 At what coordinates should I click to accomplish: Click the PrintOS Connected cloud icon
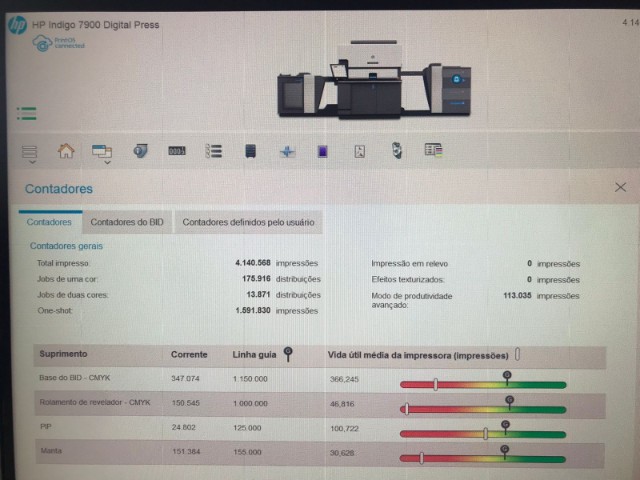[x=42, y=43]
